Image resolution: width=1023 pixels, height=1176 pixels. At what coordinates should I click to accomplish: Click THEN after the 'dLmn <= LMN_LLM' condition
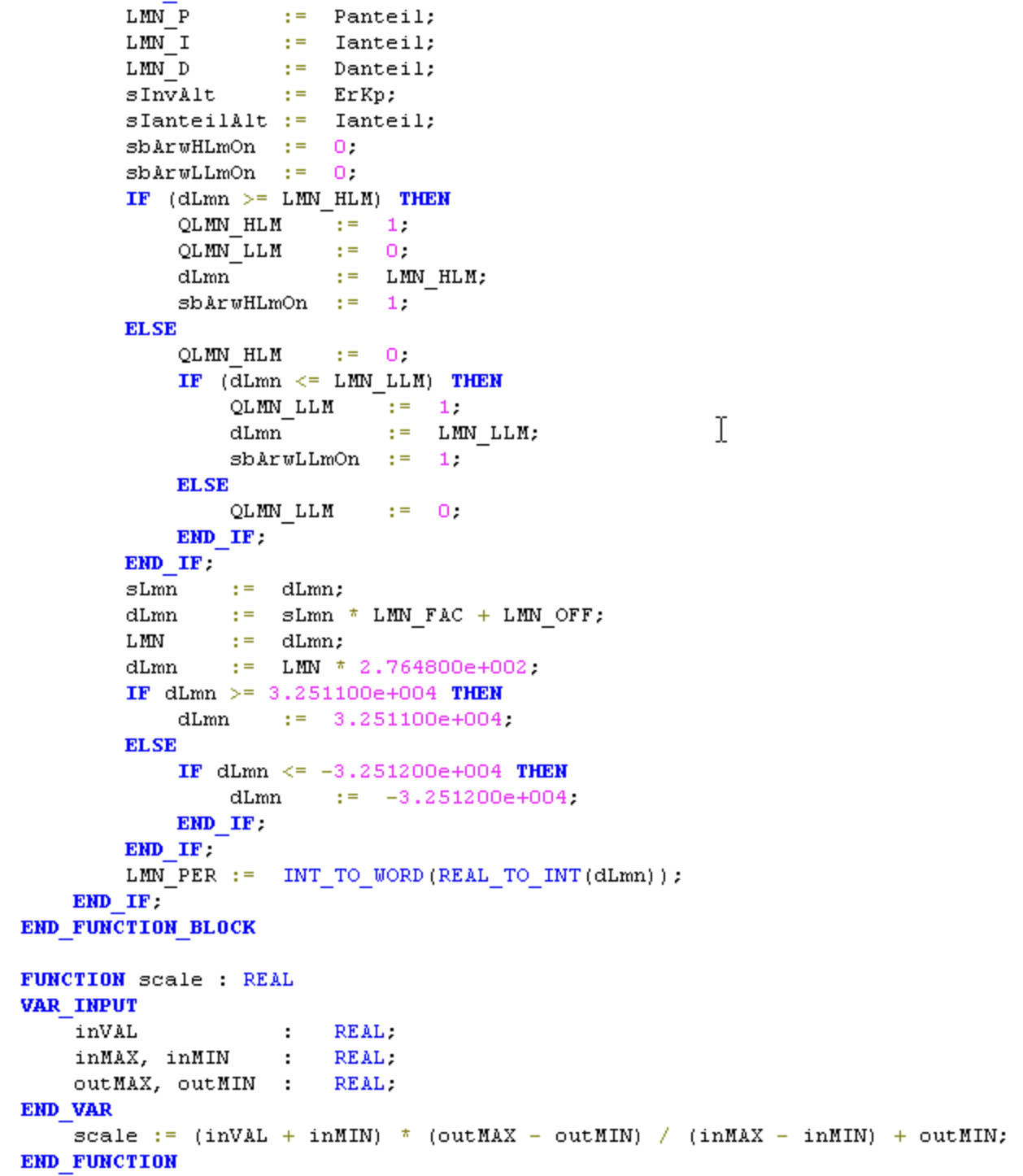point(477,381)
